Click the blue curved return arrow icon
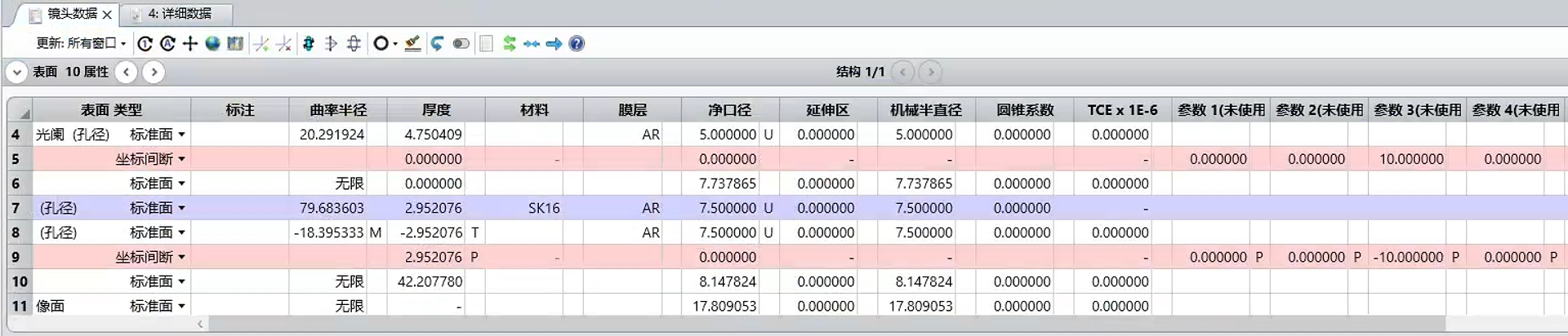This screenshot has height=336, width=1568. pyautogui.click(x=438, y=44)
